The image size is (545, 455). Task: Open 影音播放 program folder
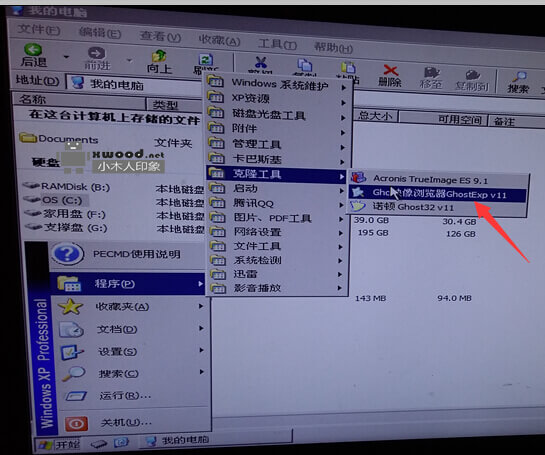(277, 288)
